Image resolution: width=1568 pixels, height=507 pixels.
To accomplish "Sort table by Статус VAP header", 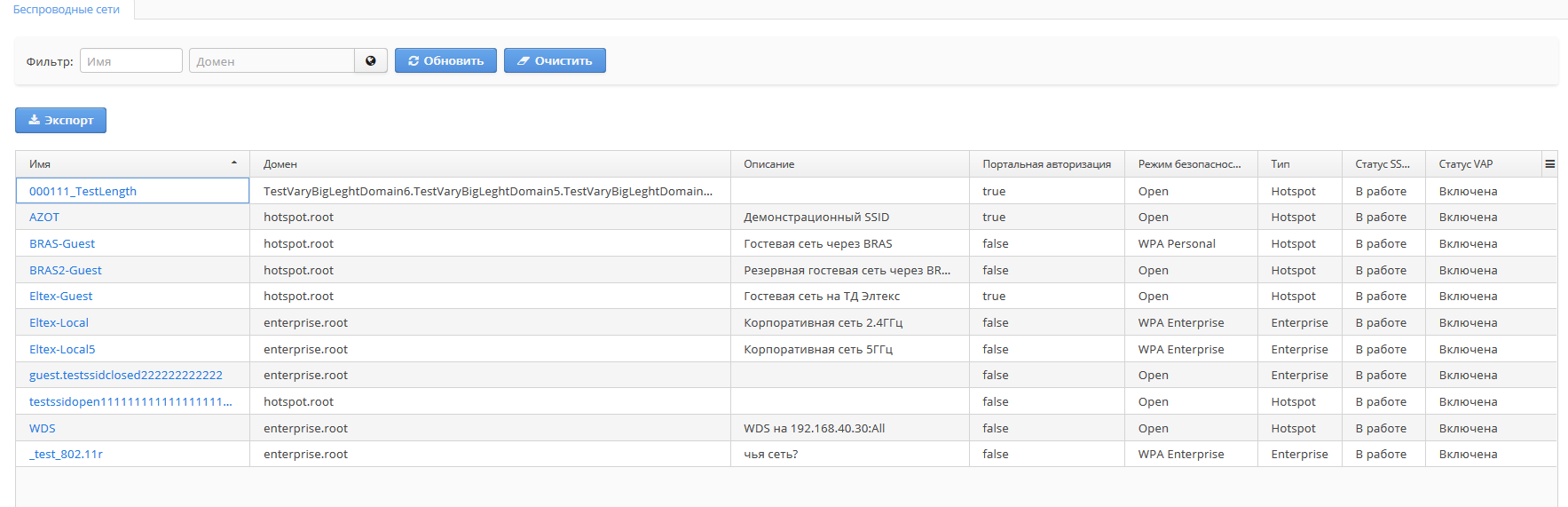I will coord(1465,164).
